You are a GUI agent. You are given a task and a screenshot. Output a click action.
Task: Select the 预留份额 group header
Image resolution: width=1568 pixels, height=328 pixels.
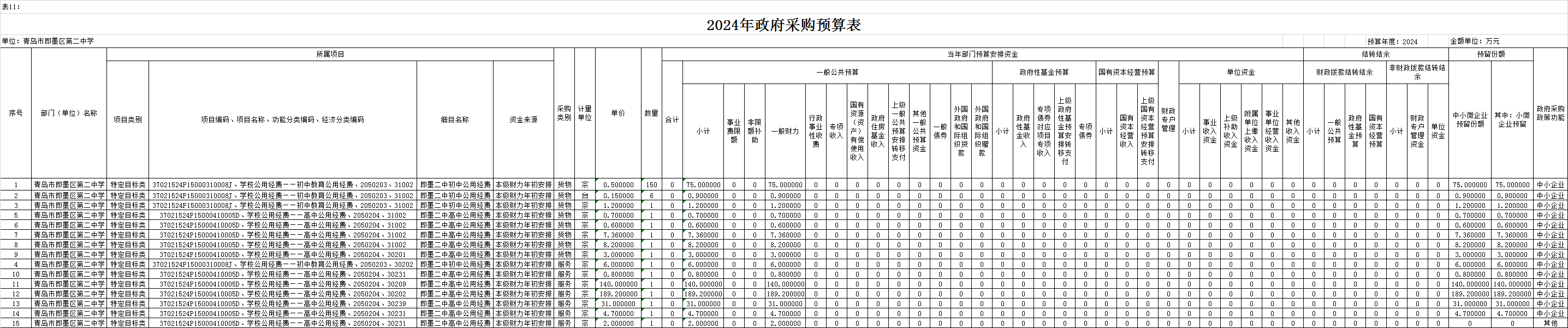pos(1490,54)
